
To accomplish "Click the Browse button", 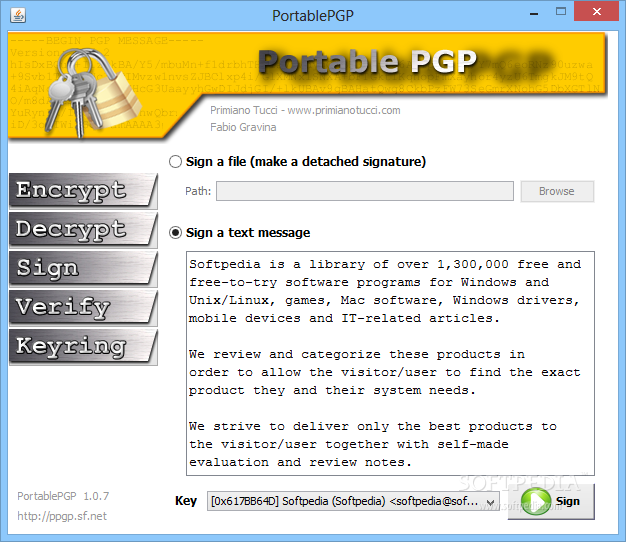I will [557, 191].
